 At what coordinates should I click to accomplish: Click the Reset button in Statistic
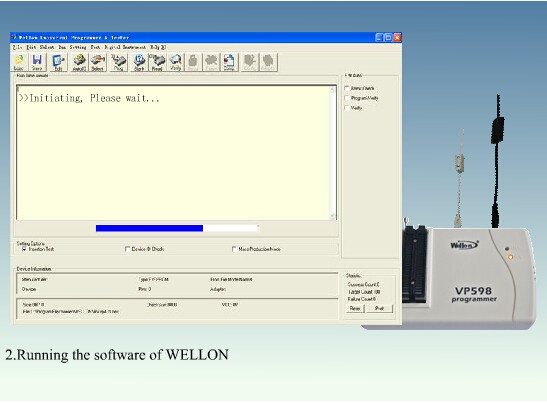[x=355, y=308]
